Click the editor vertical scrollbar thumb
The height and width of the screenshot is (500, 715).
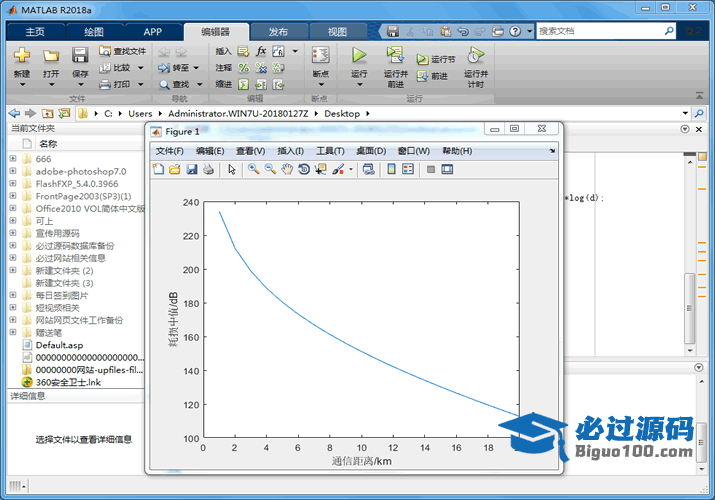tap(689, 309)
